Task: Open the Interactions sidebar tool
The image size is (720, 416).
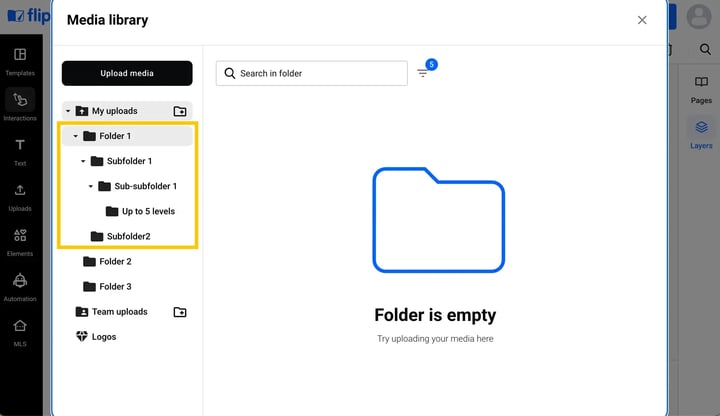Action: coord(20,106)
